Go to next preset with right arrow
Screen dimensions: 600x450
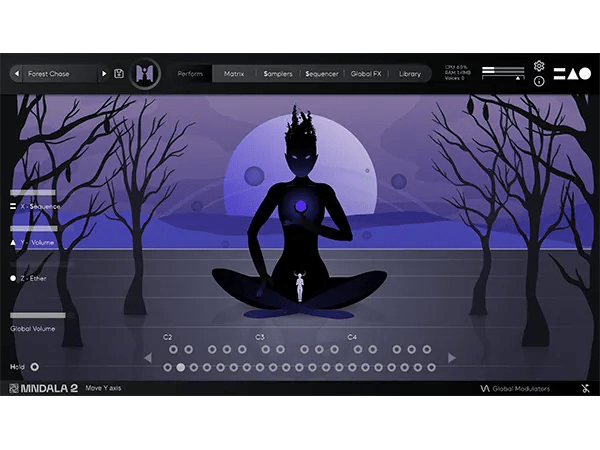pos(103,73)
